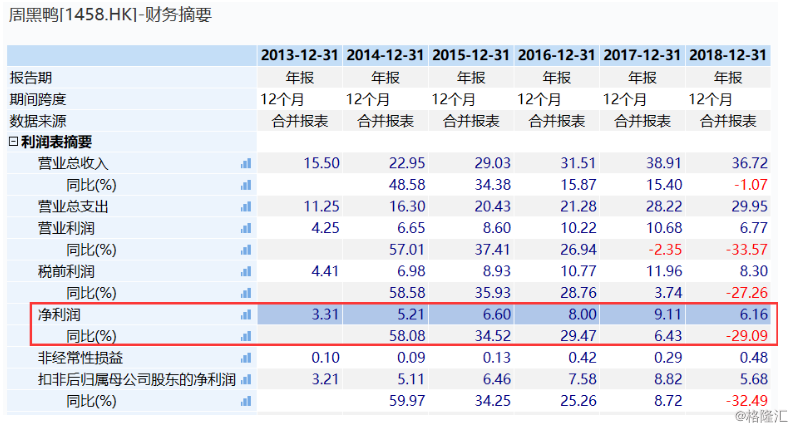The height and width of the screenshot is (430, 795).
Task: Click net profit value 9.11 for 2017
Action: point(668,315)
